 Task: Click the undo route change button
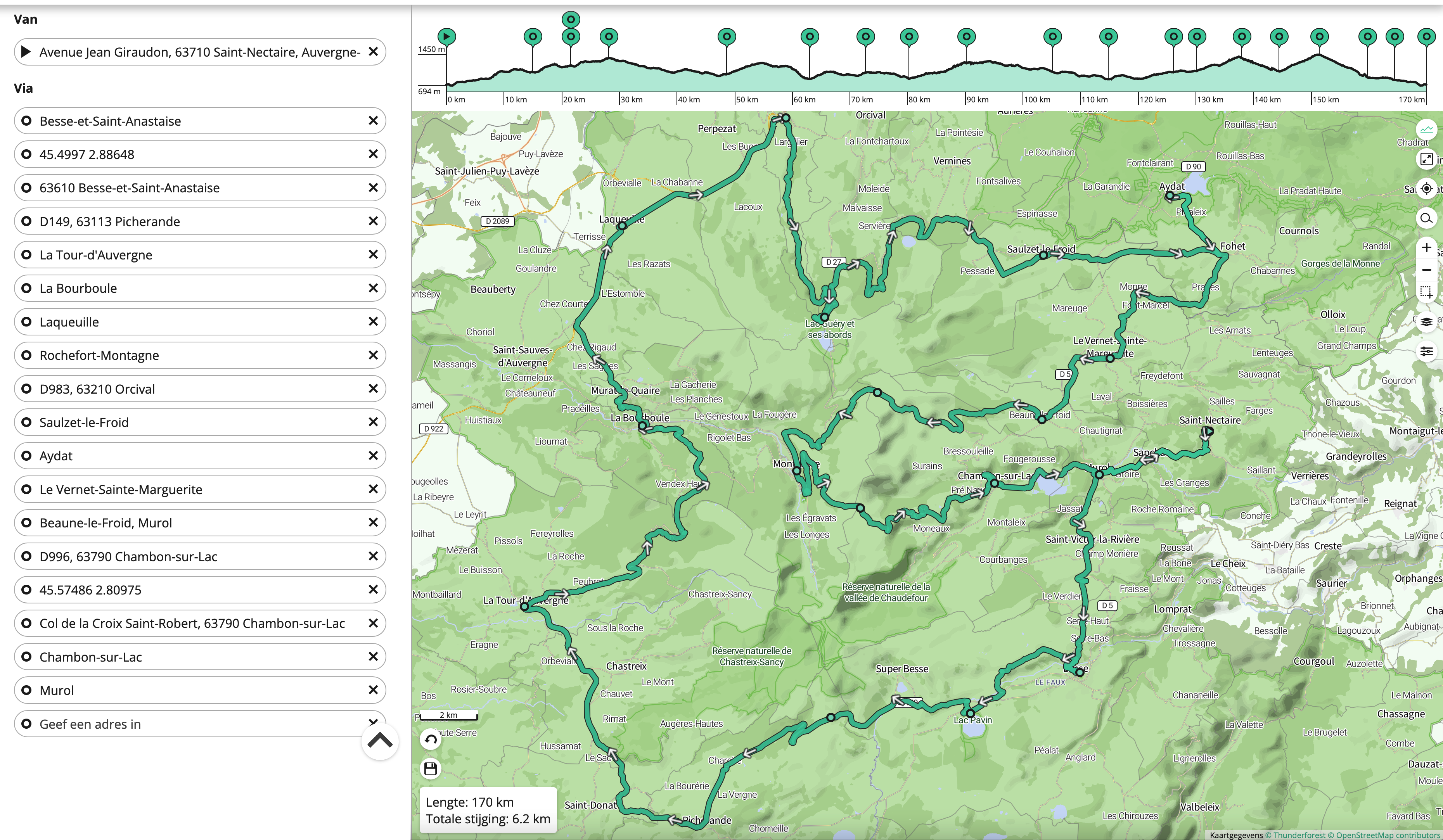coord(431,739)
